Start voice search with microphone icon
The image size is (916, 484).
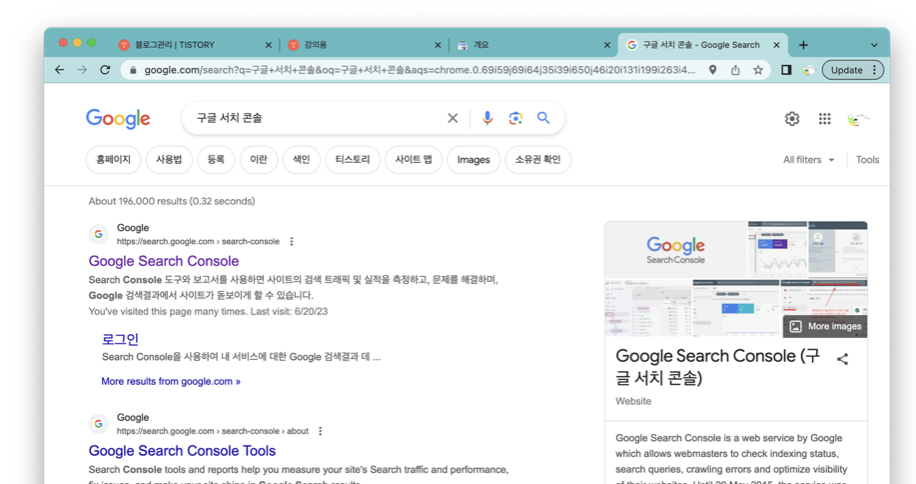(x=487, y=119)
